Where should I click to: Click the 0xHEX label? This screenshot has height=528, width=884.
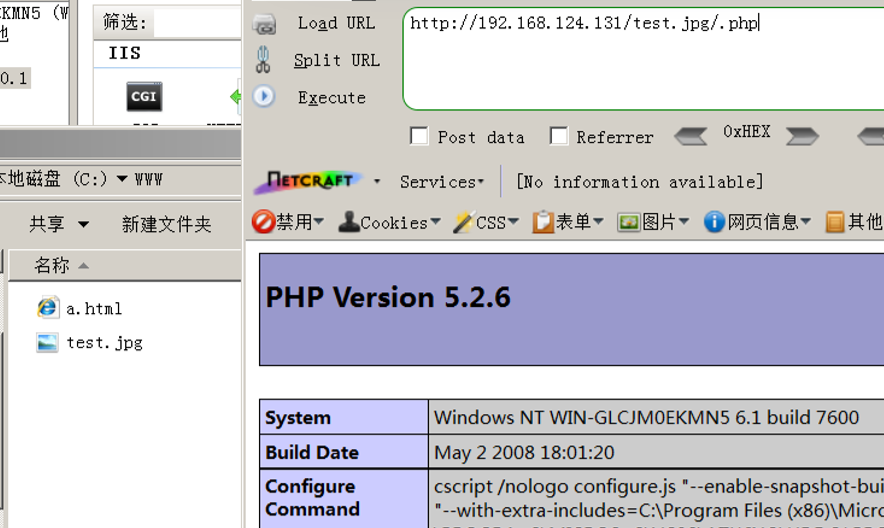tap(746, 132)
